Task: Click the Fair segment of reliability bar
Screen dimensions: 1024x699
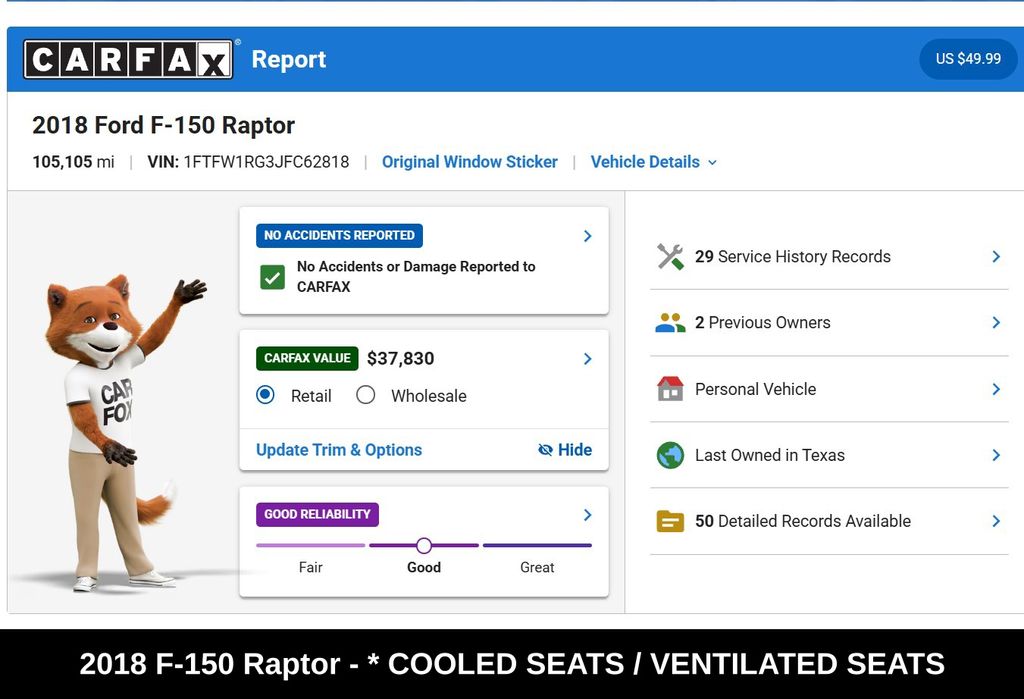Action: [310, 545]
